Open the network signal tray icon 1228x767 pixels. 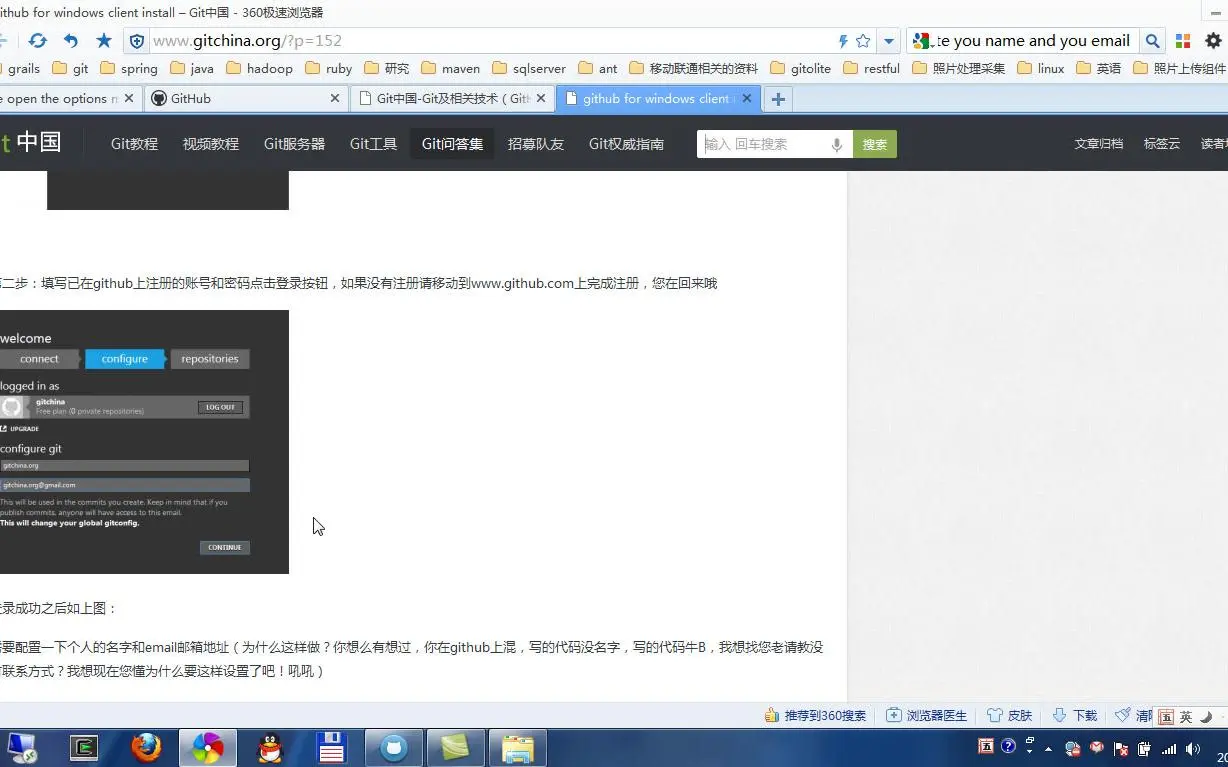[x=1168, y=748]
